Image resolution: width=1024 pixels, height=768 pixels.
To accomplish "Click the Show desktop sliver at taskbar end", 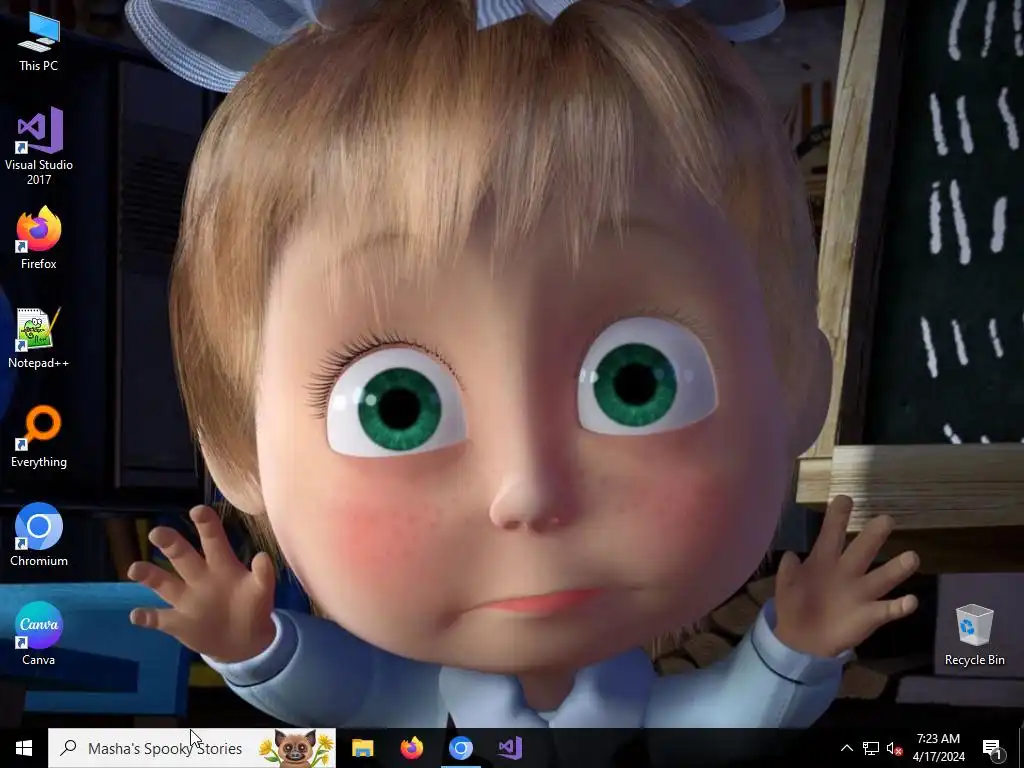I will pos(1020,748).
